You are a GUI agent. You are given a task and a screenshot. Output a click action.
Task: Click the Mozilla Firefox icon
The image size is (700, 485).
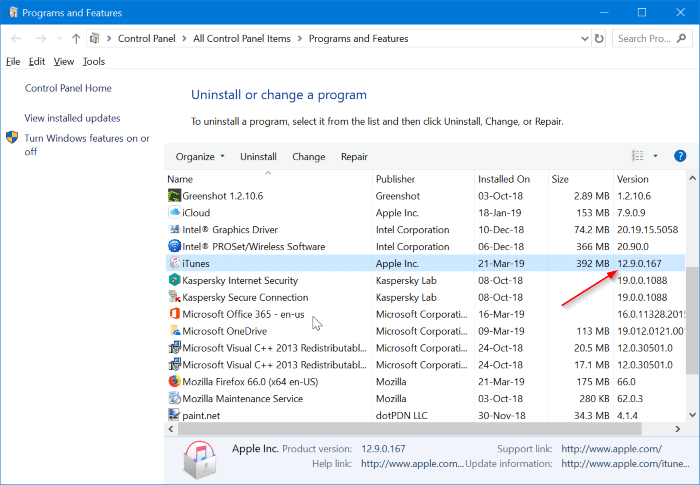(x=174, y=381)
